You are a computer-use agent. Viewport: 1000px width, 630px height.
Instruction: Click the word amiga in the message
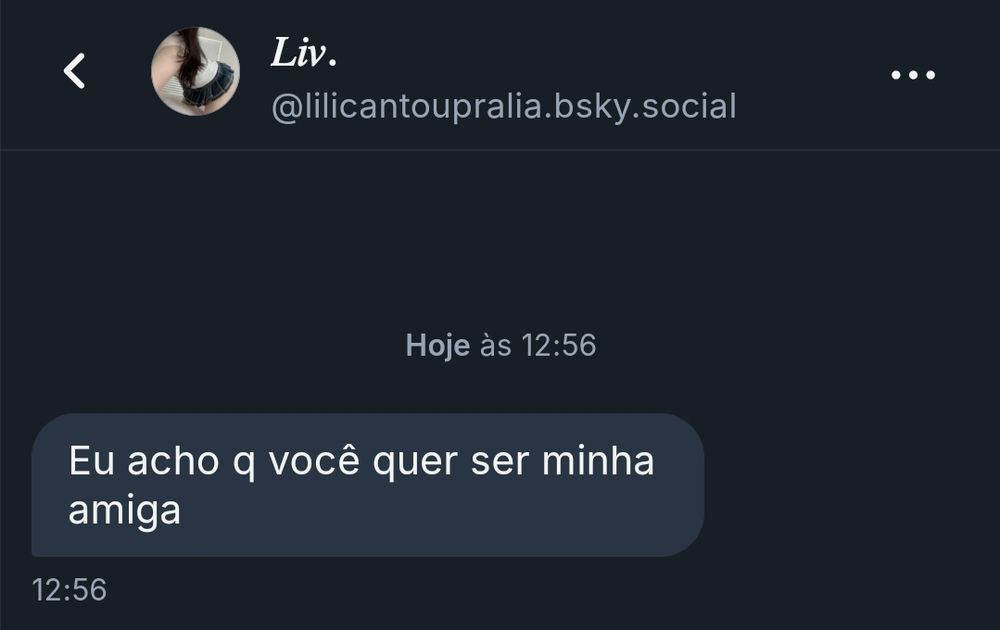pyautogui.click(x=124, y=511)
